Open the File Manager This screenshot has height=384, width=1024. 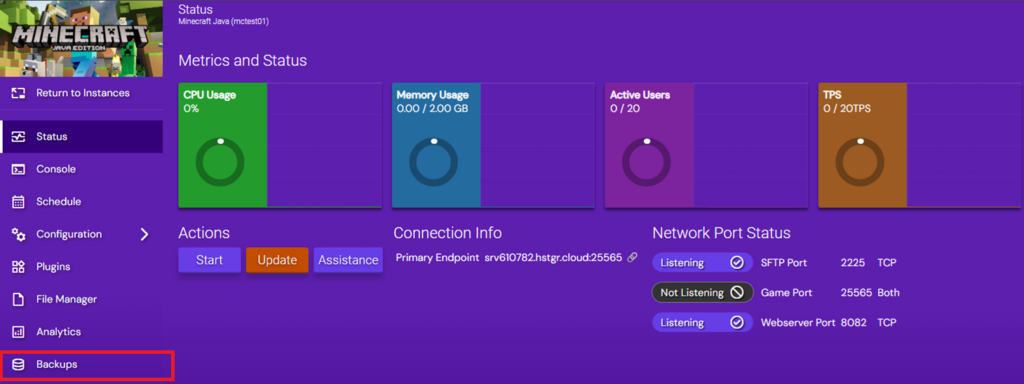point(82,300)
